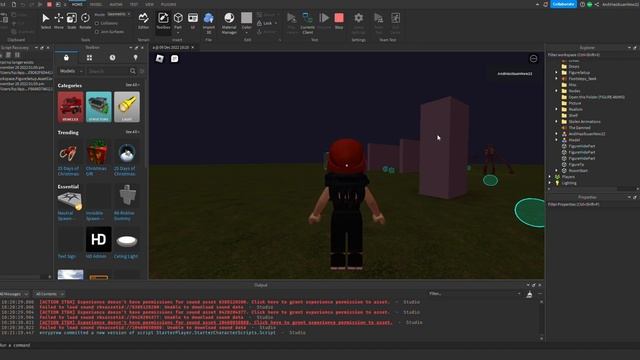Select the Light category thumbnail
The height and width of the screenshot is (360, 640).
click(x=127, y=107)
